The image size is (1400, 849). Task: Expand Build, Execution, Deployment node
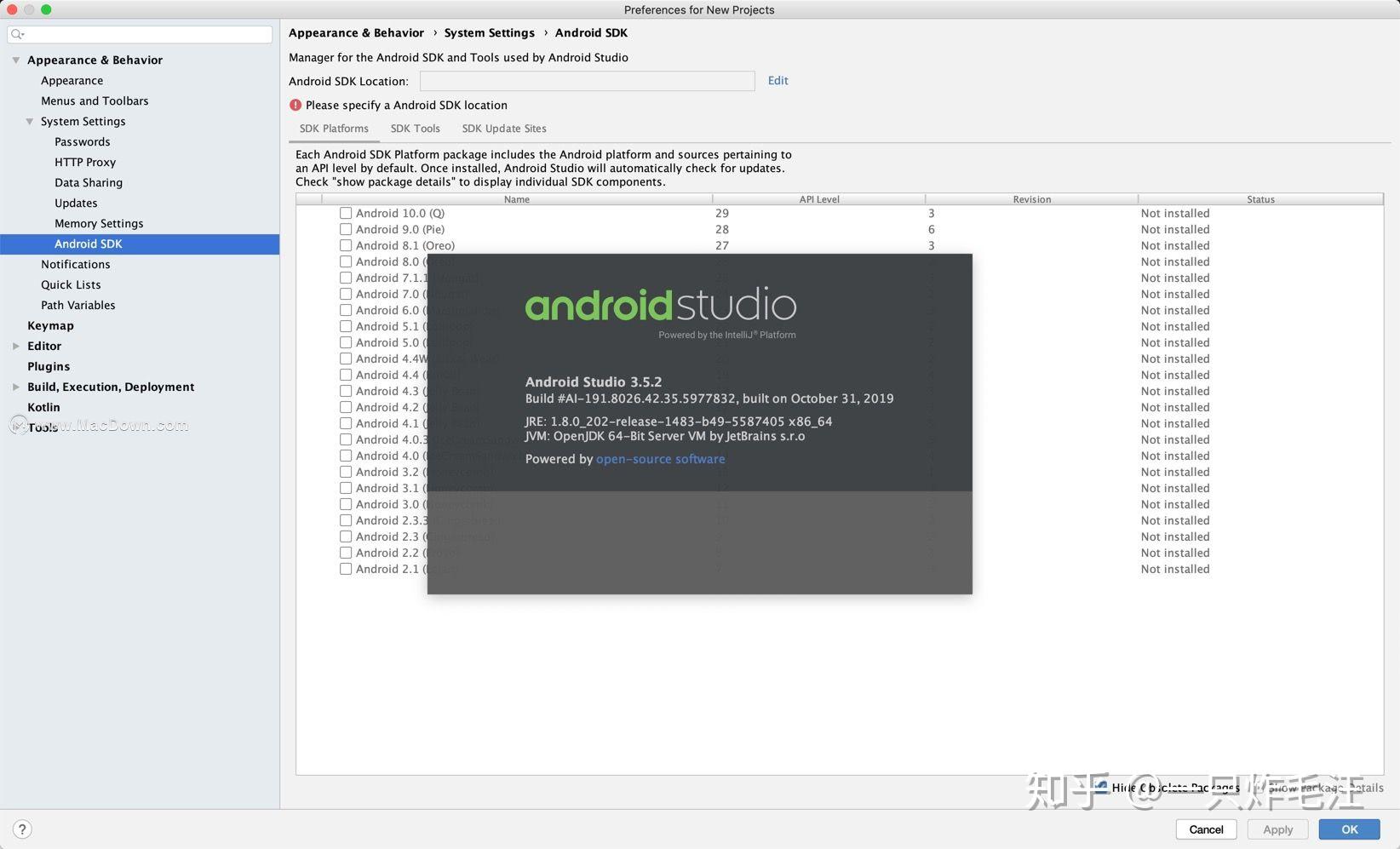(x=15, y=387)
